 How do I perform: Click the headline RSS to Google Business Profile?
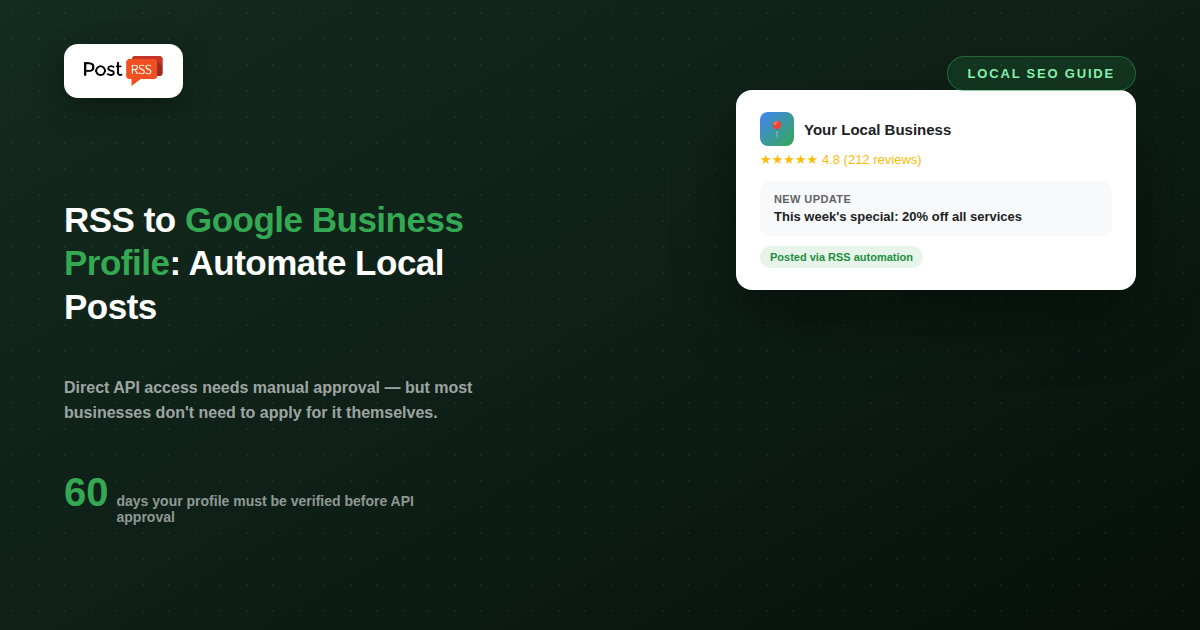click(x=264, y=263)
